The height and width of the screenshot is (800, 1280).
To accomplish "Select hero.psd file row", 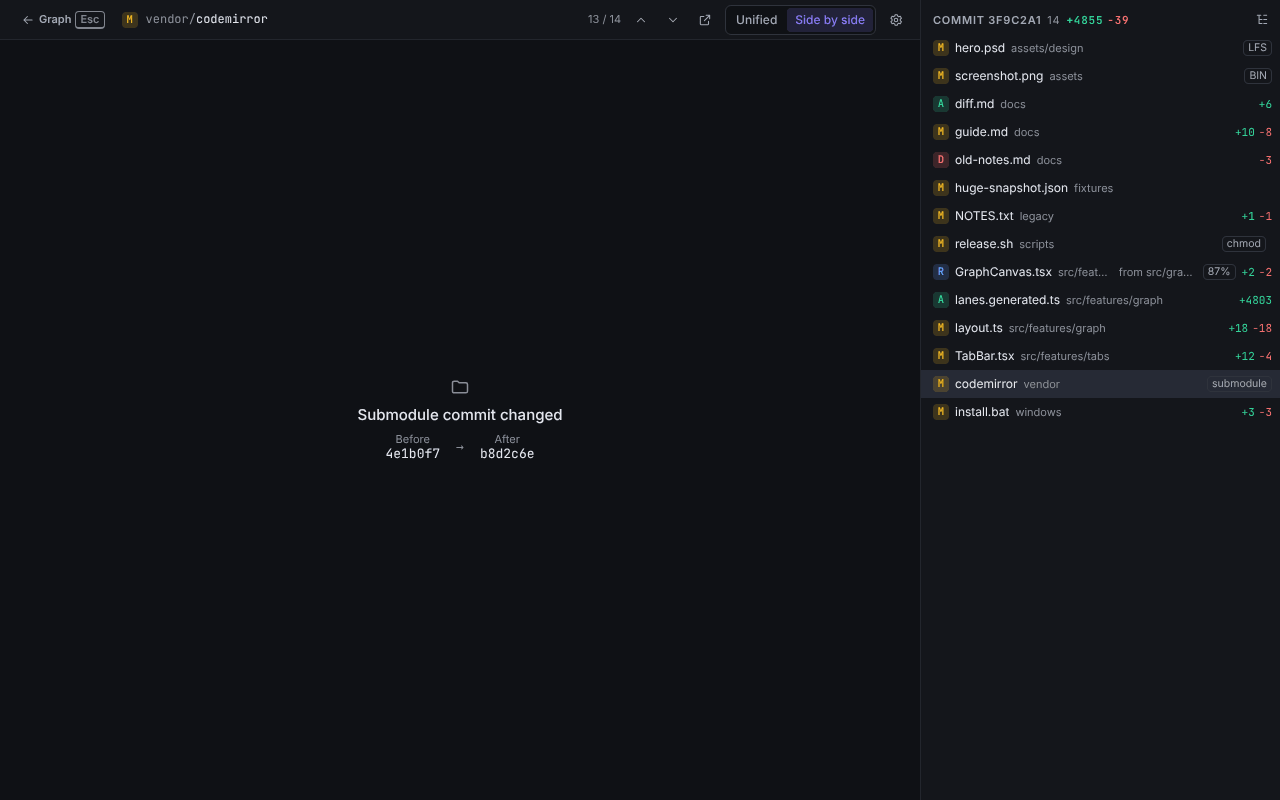I will [x=1100, y=48].
